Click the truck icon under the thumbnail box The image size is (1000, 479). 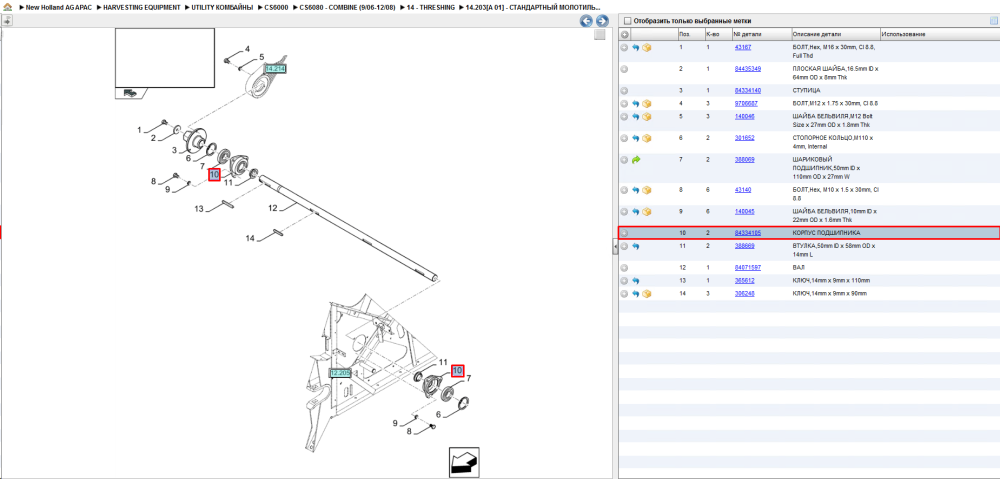(130, 92)
